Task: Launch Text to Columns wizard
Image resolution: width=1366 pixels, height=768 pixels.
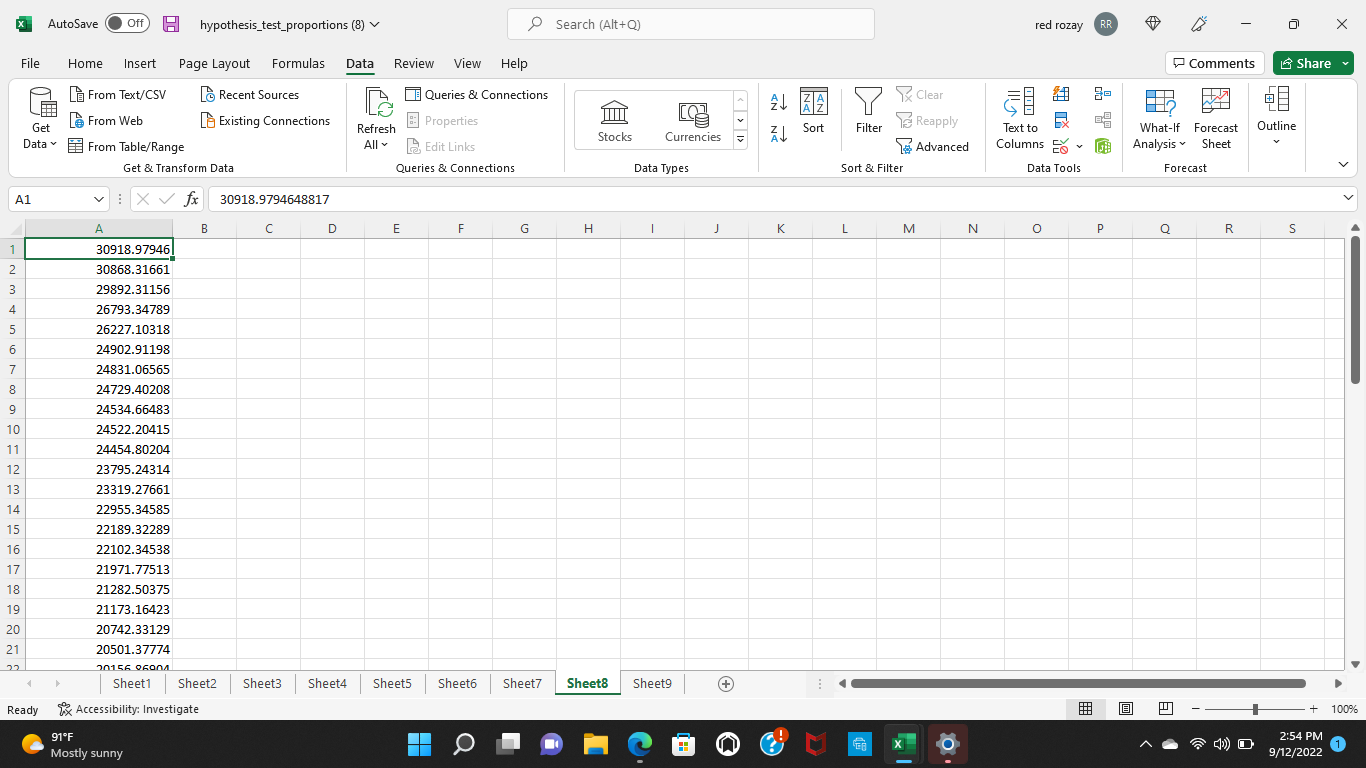Action: coord(1020,118)
